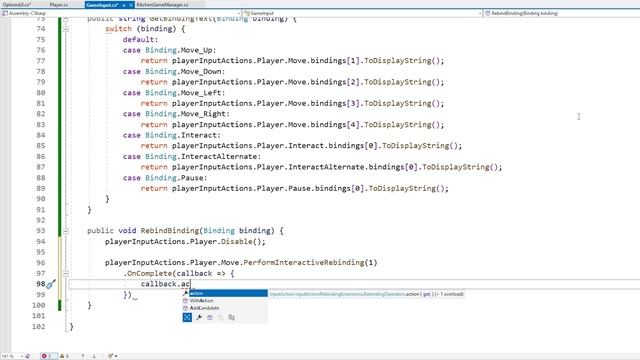Screen dimensions: 640x360
Task: Open the zoom percentage dropdown in status bar
Action: (12, 356)
